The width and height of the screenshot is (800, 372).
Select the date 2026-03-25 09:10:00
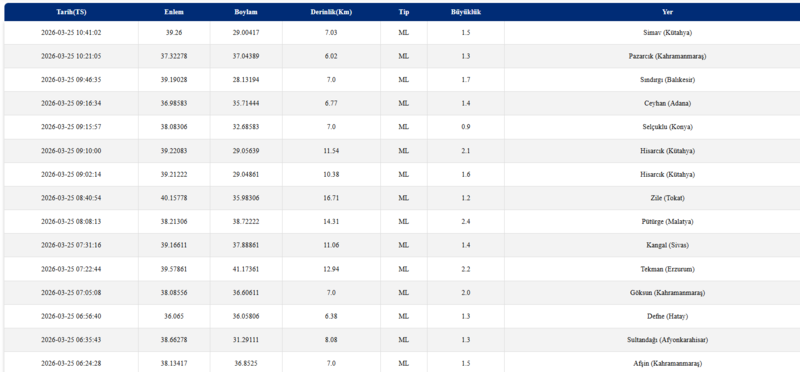pyautogui.click(x=71, y=151)
